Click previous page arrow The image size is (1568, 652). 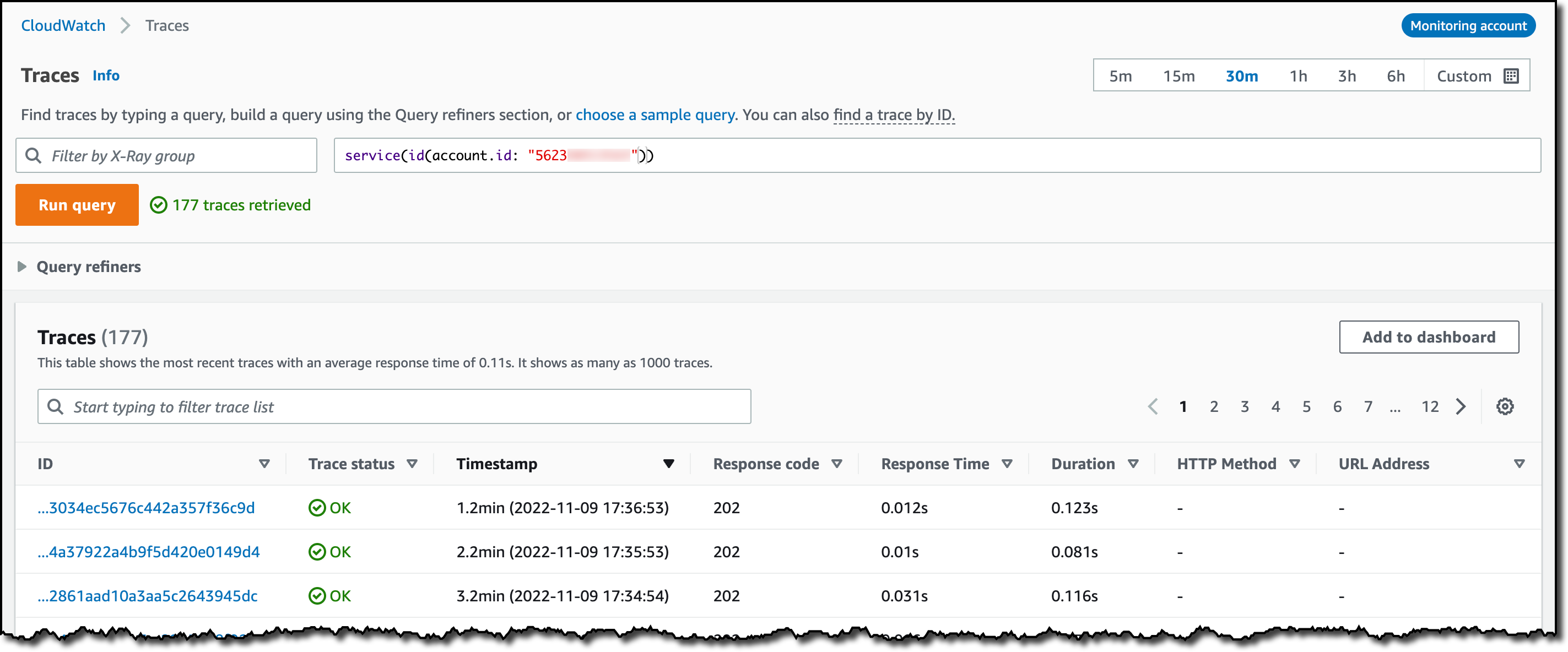click(x=1152, y=406)
